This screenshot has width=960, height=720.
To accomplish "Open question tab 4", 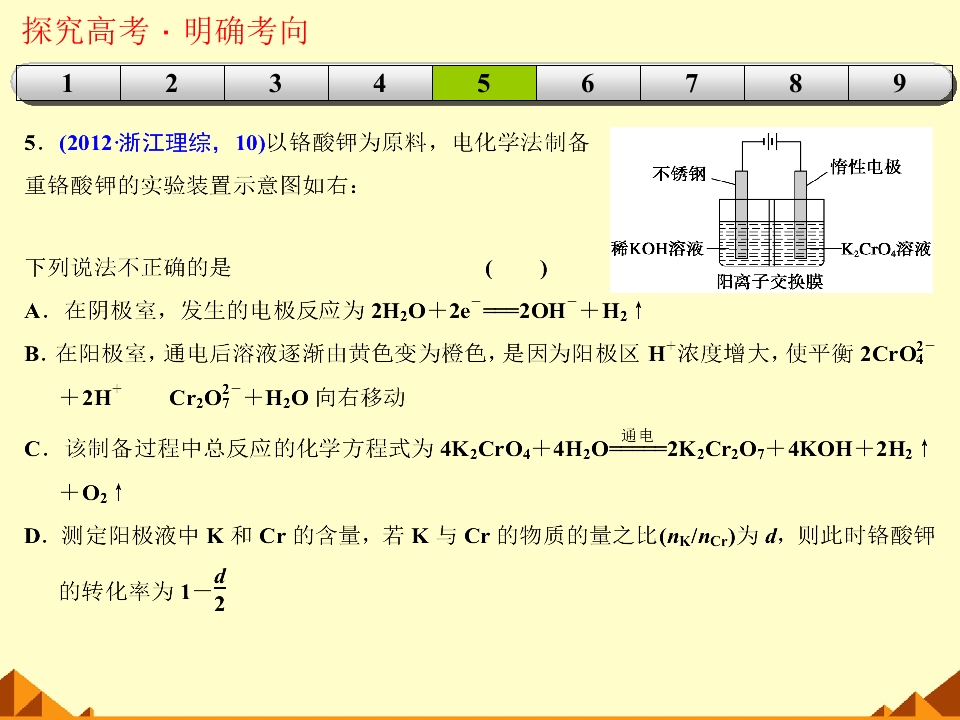I will [380, 83].
